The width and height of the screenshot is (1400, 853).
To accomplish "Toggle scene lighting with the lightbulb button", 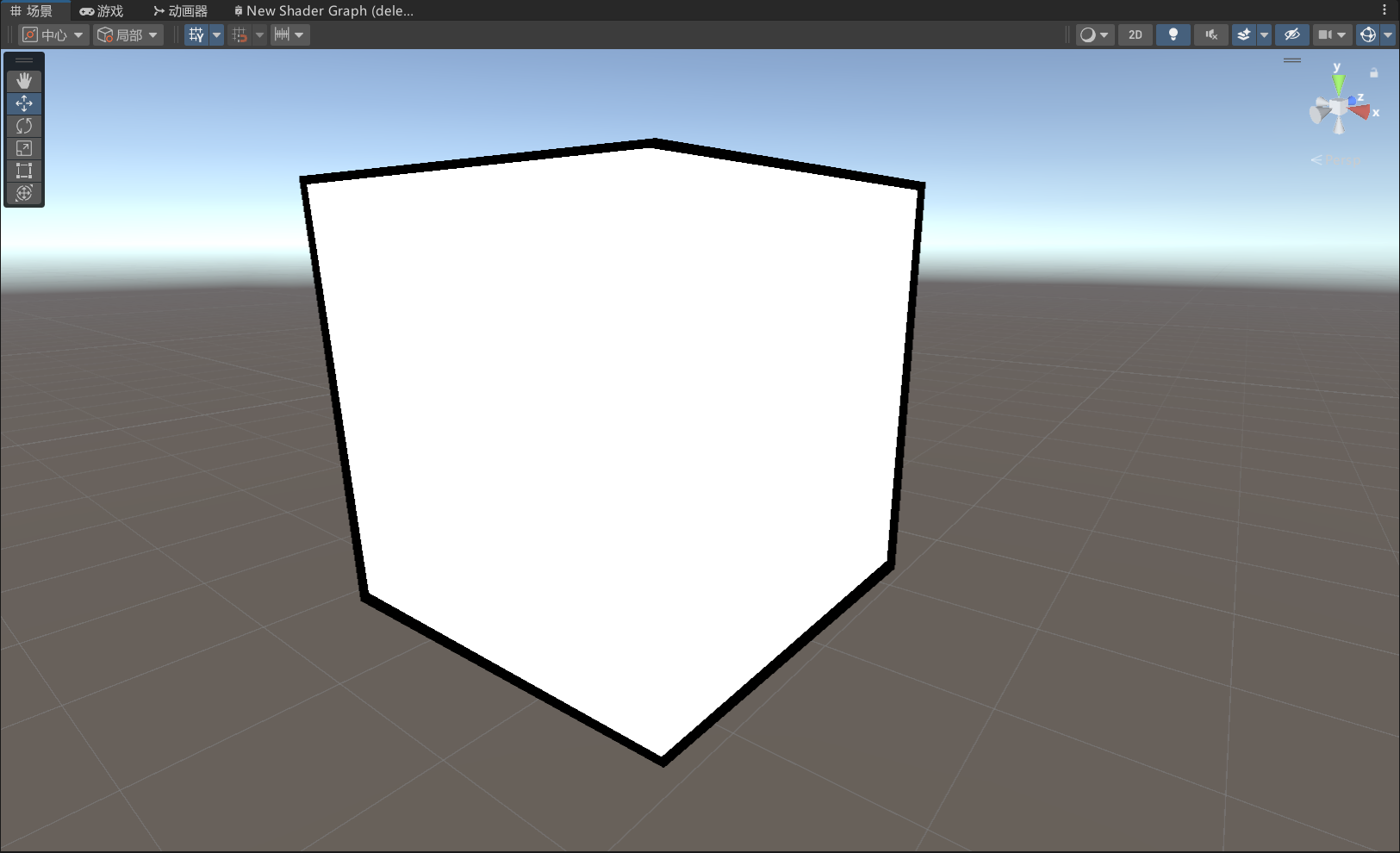I will tap(1173, 34).
